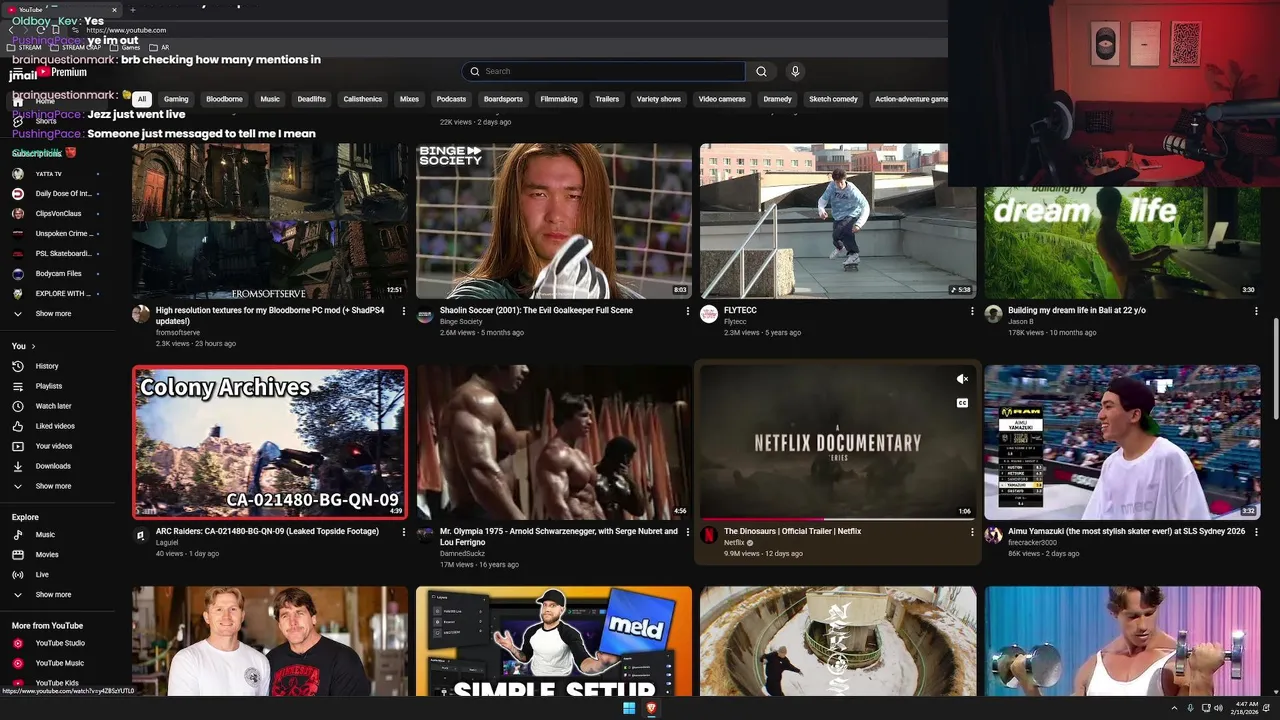Open YouTube Music link
This screenshot has width=1280, height=720.
pyautogui.click(x=59, y=663)
